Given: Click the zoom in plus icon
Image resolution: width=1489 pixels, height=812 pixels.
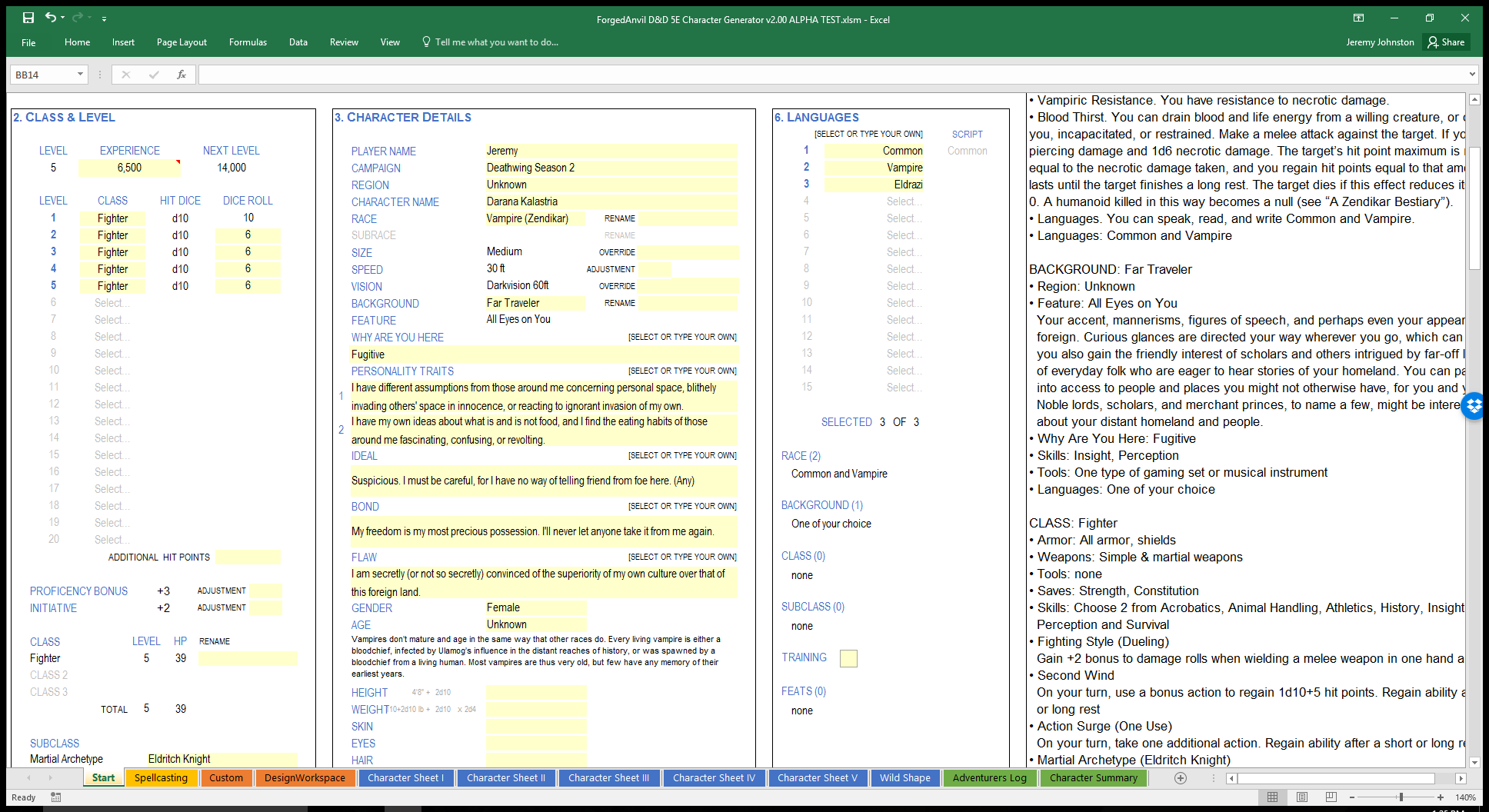Looking at the screenshot, I should click(1441, 797).
